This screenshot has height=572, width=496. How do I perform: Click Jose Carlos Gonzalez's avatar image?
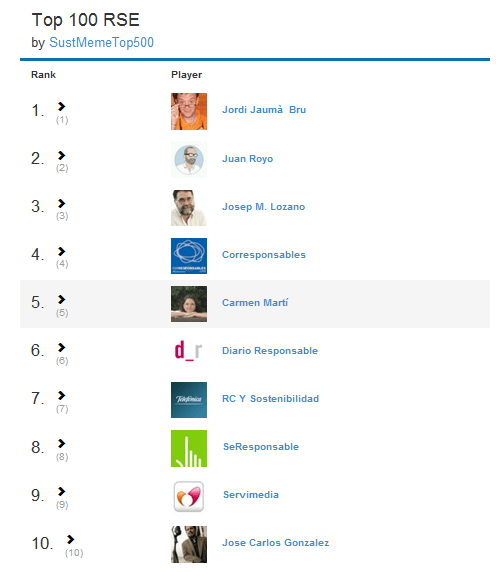tap(189, 544)
